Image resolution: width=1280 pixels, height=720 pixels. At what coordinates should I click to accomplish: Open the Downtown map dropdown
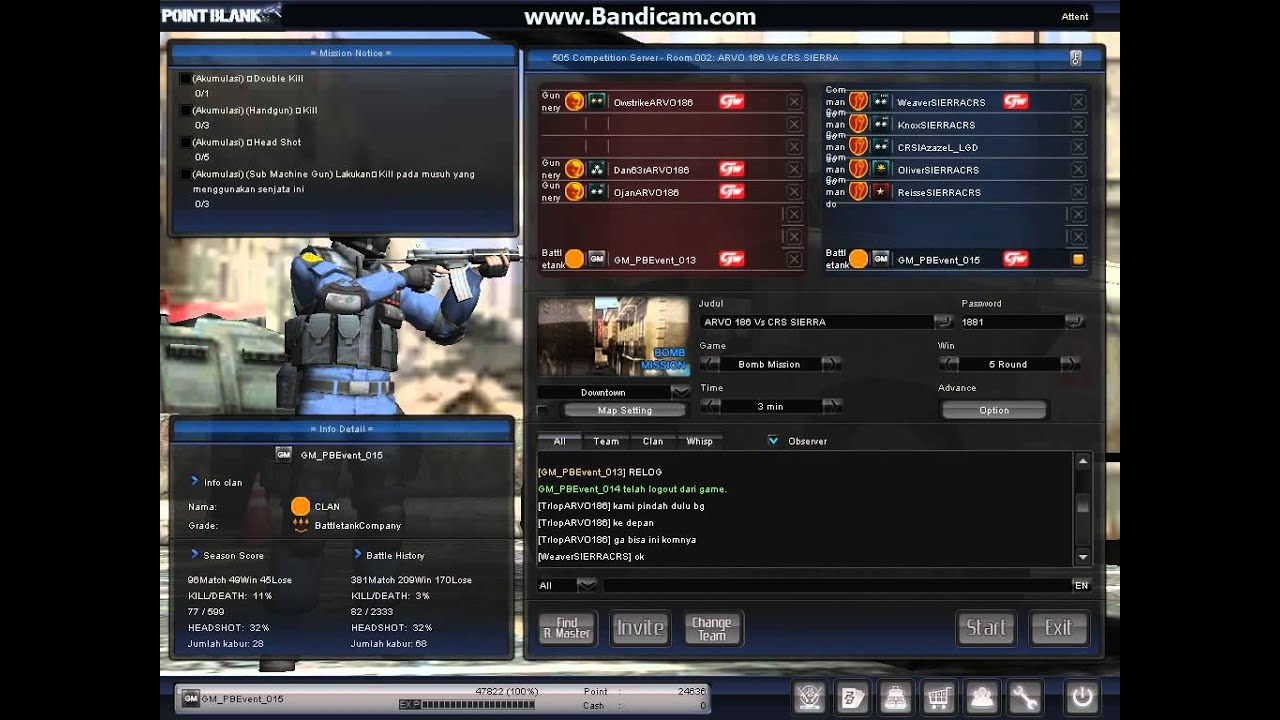(x=680, y=392)
